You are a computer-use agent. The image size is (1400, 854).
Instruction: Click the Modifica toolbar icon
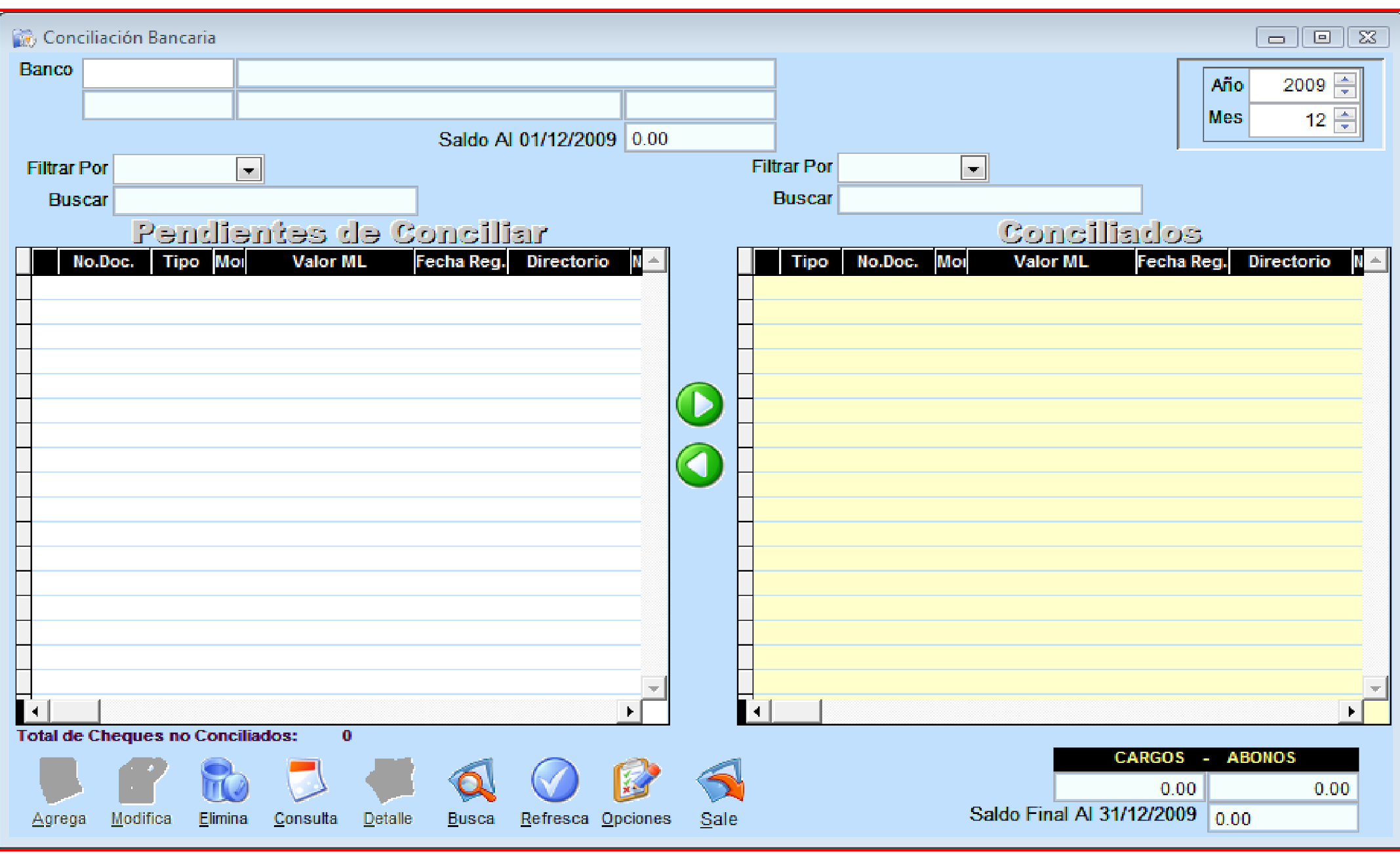tap(141, 780)
